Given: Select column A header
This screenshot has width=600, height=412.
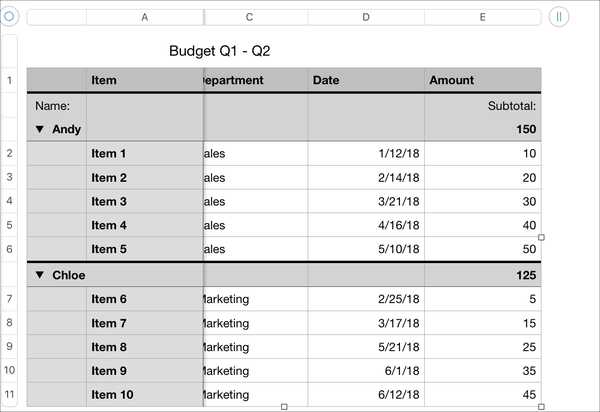Looking at the screenshot, I should [145, 17].
